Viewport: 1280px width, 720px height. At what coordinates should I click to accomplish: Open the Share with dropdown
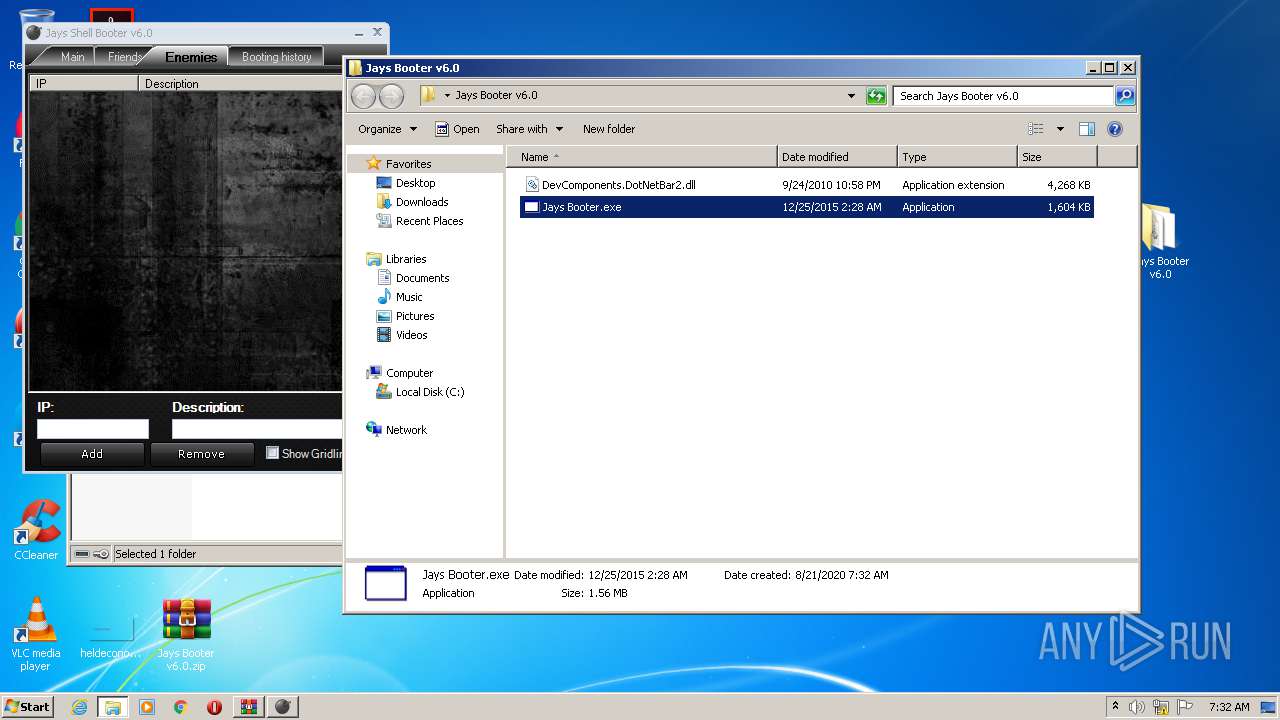(x=529, y=129)
